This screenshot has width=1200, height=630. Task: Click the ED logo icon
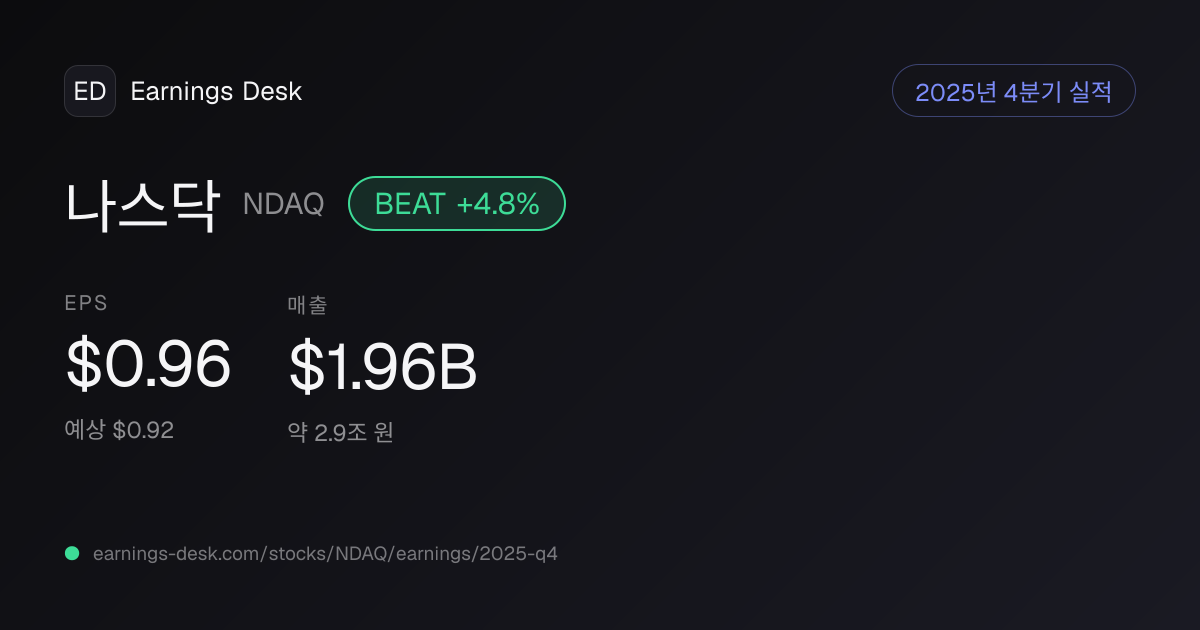(x=90, y=91)
